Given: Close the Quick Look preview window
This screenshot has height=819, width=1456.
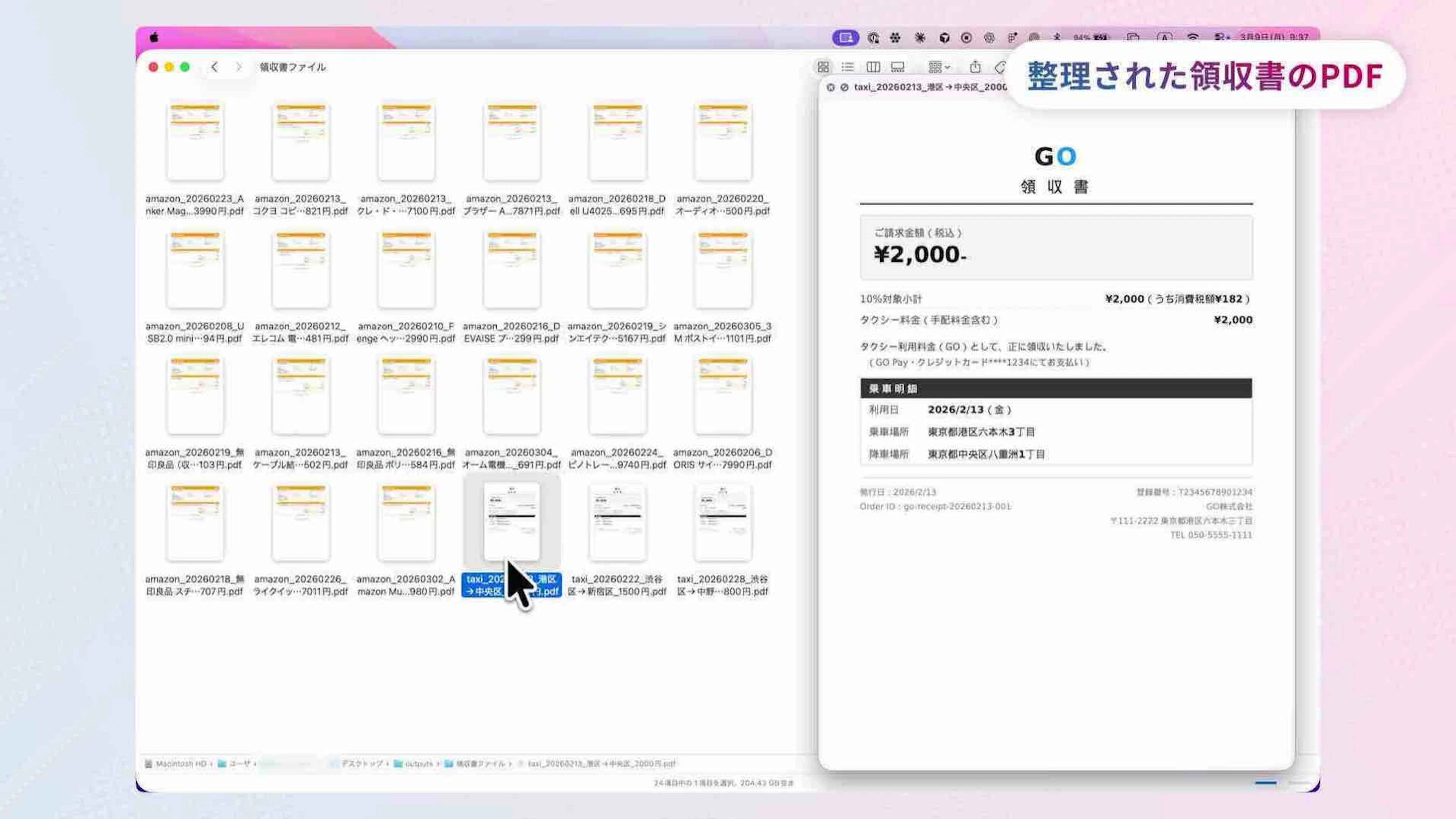Looking at the screenshot, I should tap(830, 87).
